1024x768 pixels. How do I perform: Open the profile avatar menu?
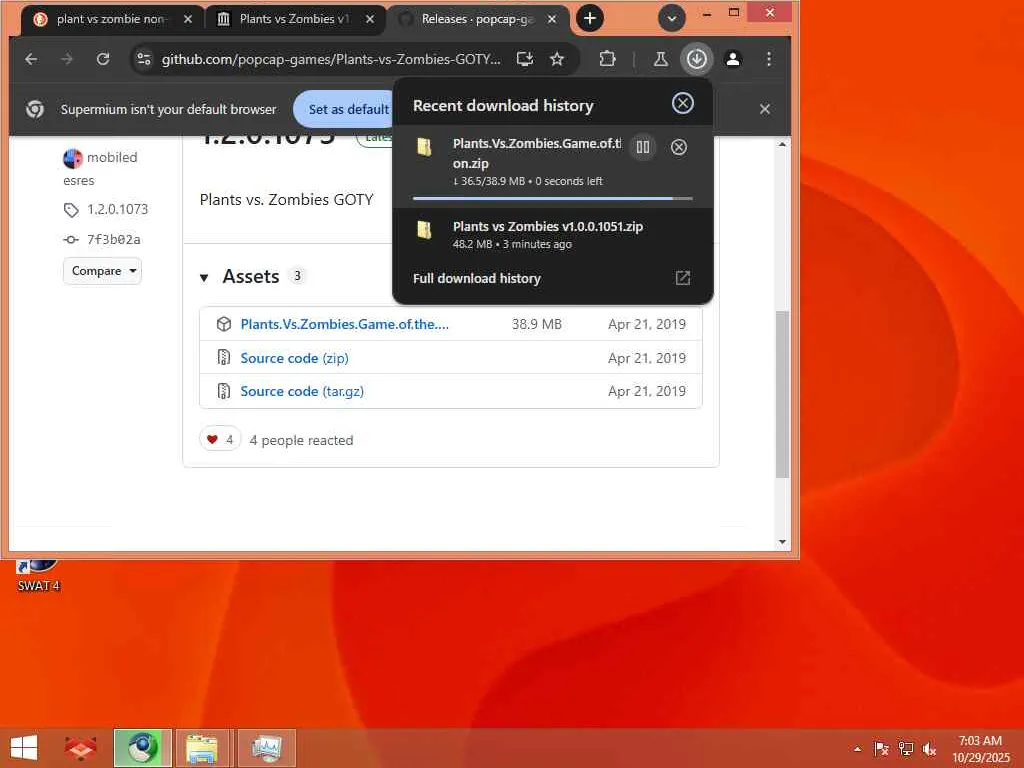point(733,59)
